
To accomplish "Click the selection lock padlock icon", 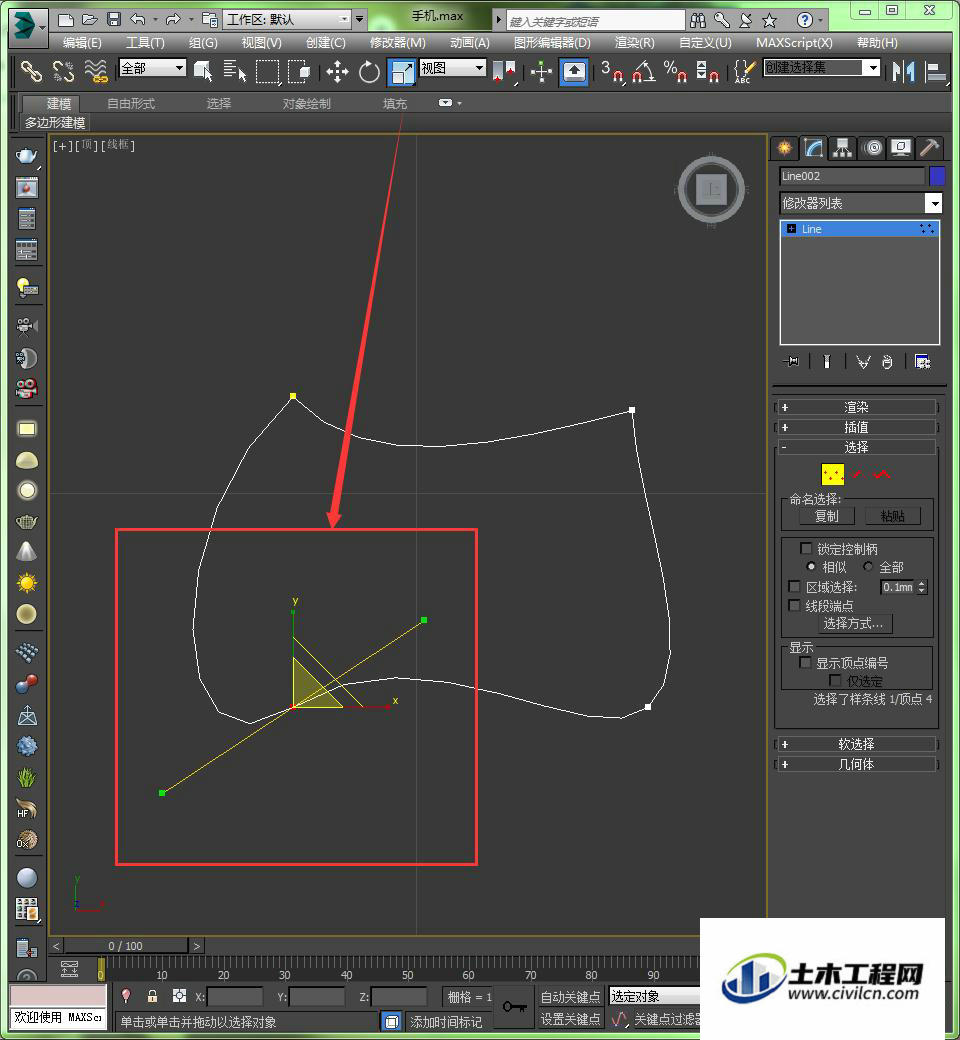I will point(153,996).
